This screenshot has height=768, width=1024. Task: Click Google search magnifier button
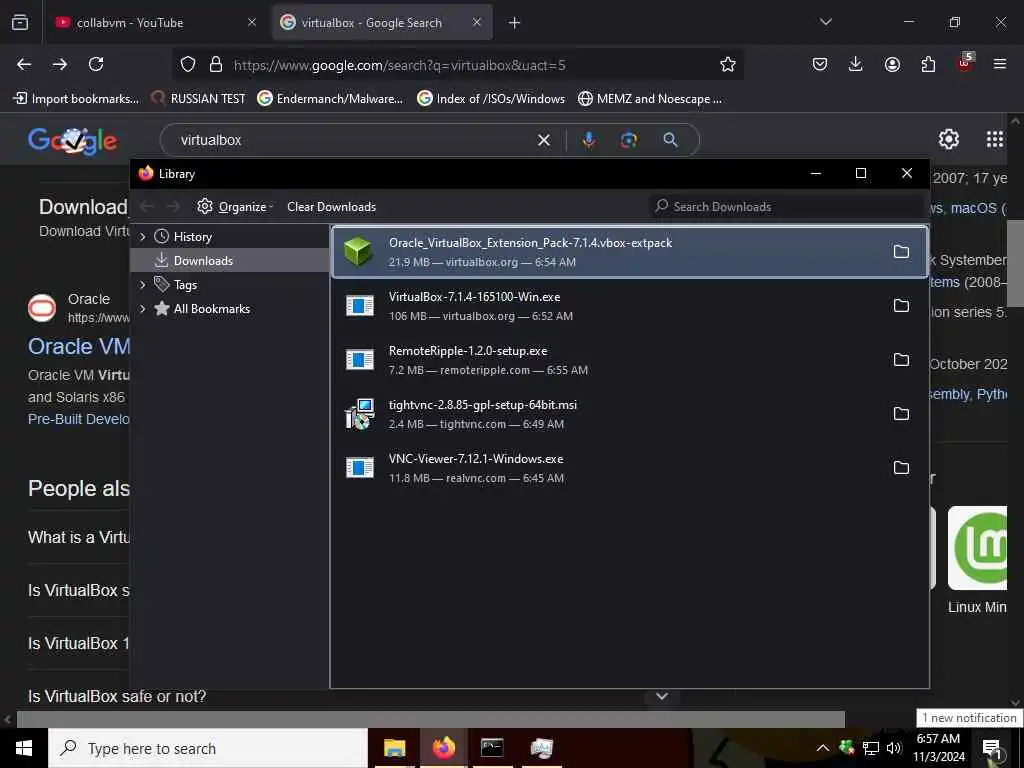click(x=671, y=140)
